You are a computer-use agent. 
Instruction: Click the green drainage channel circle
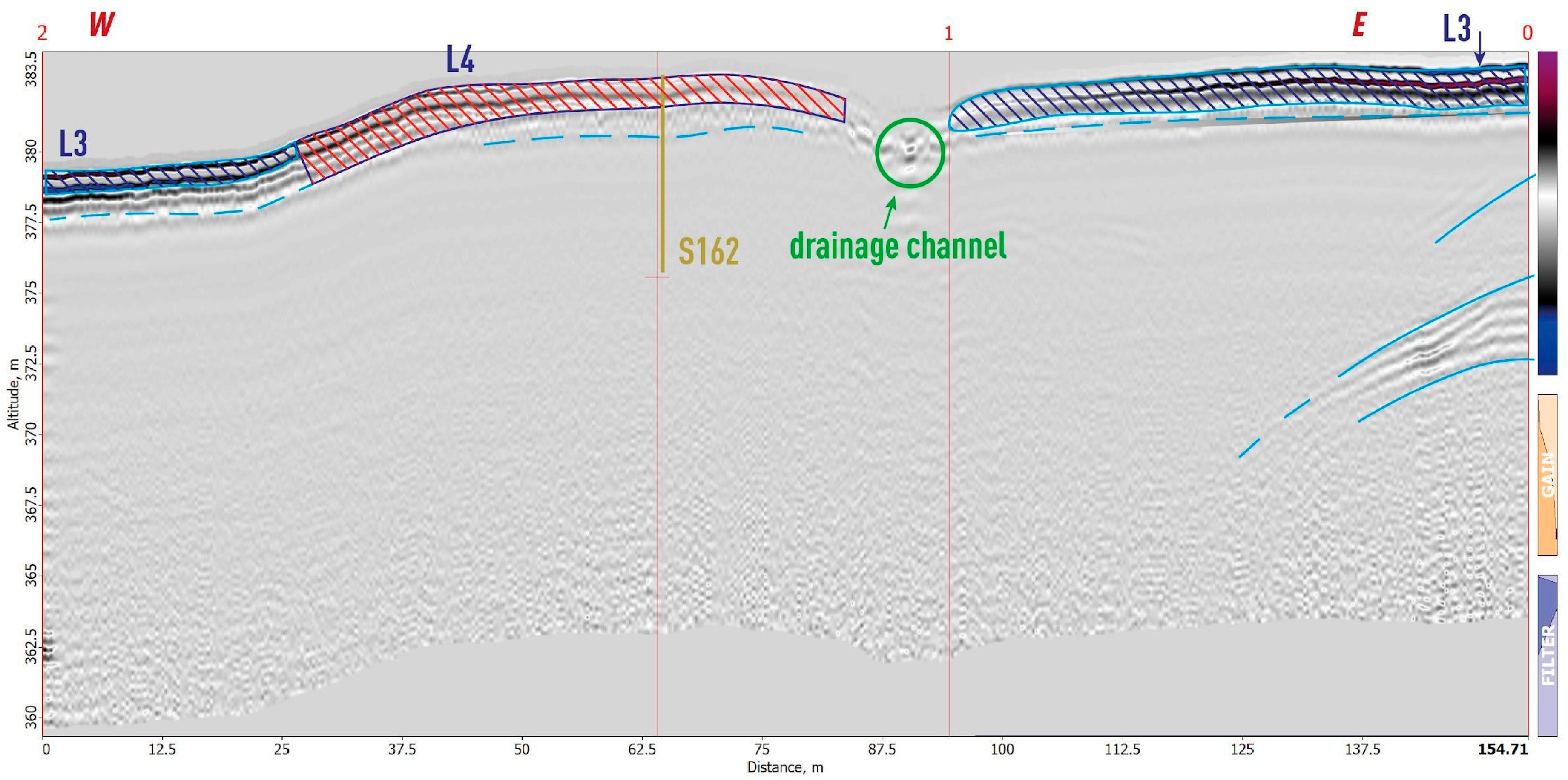coord(909,153)
